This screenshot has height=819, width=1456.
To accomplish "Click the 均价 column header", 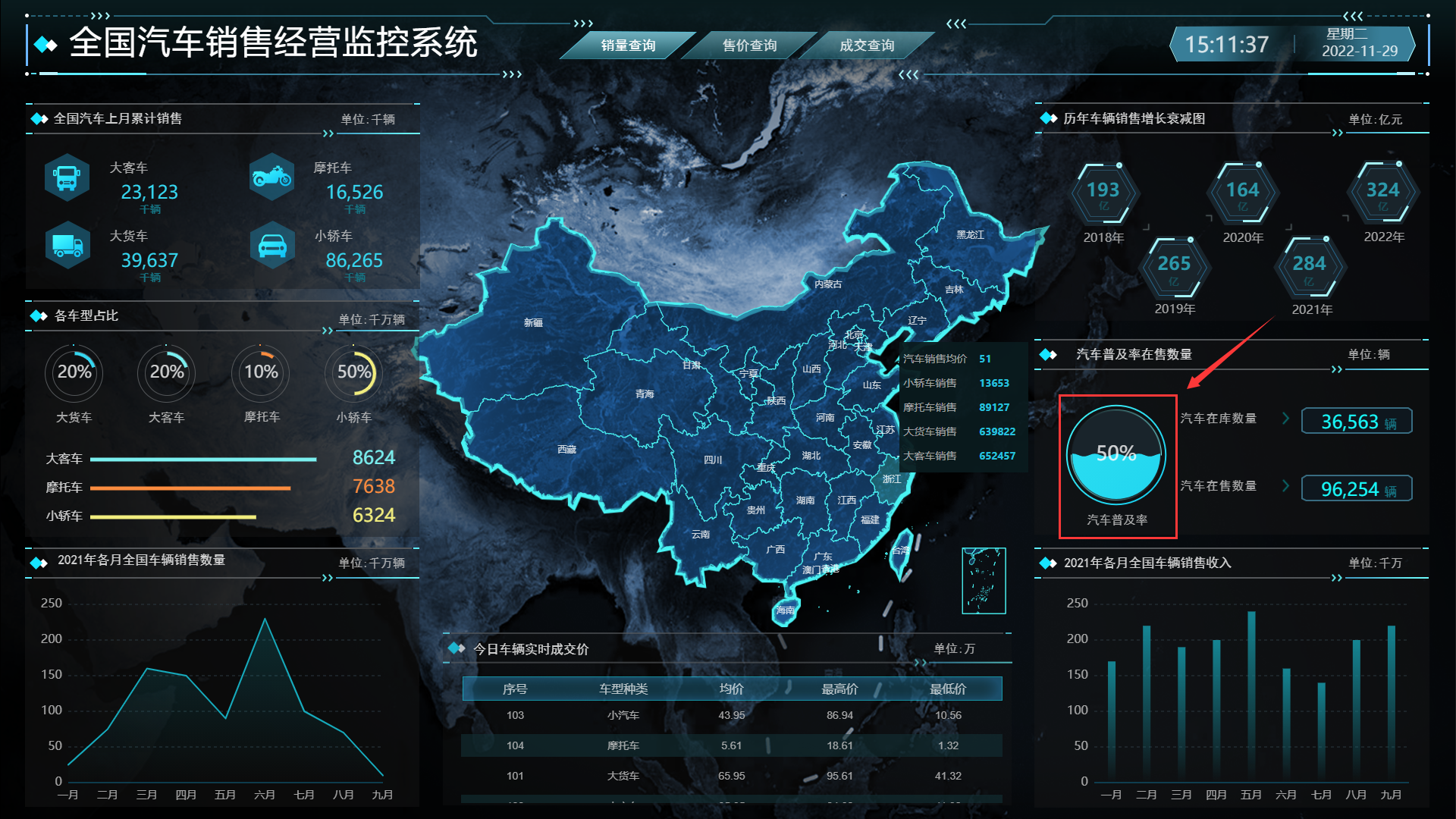I will tap(732, 689).
